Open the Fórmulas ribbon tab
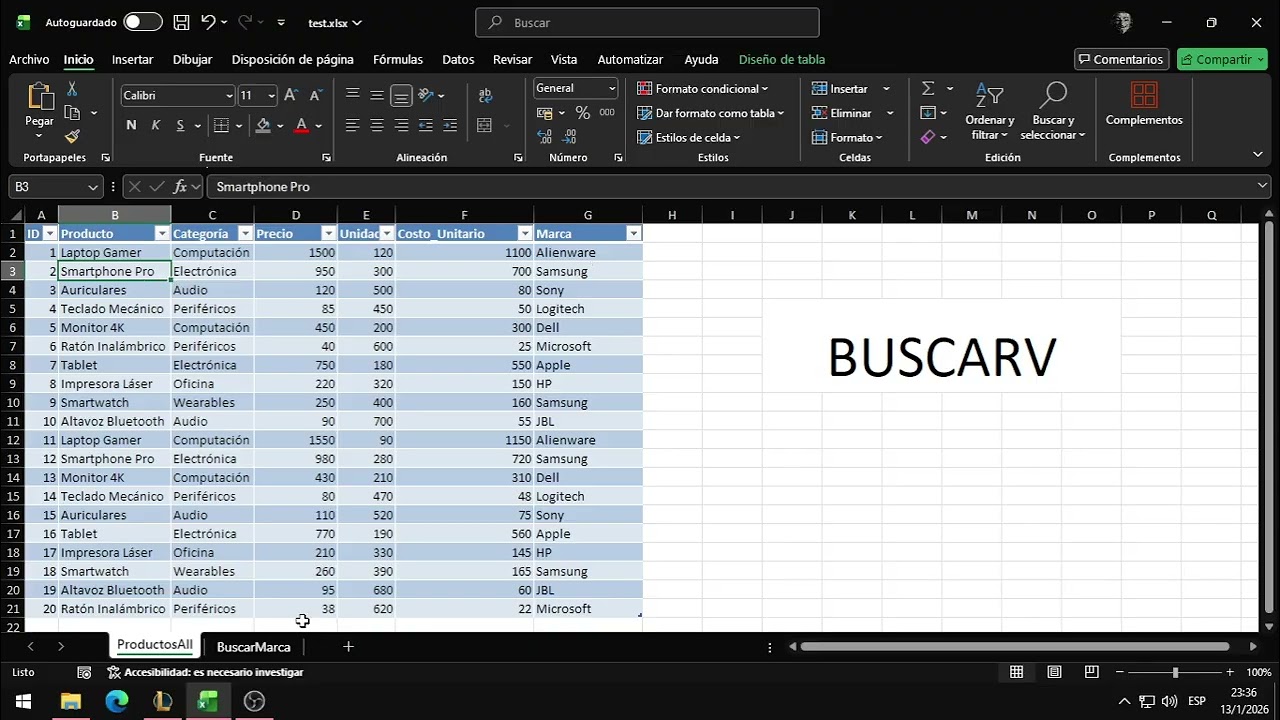 click(x=398, y=60)
